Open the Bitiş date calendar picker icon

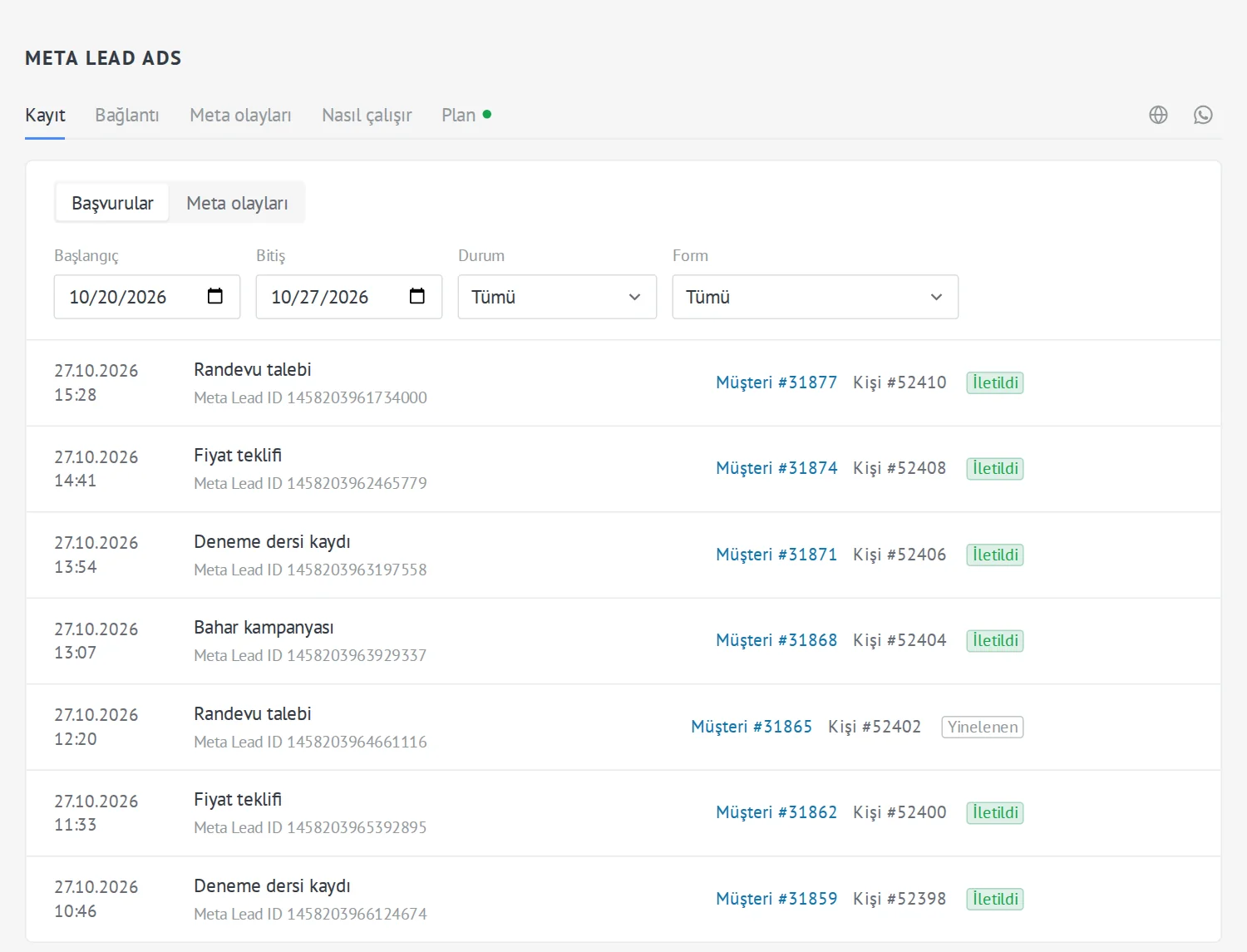[417, 296]
